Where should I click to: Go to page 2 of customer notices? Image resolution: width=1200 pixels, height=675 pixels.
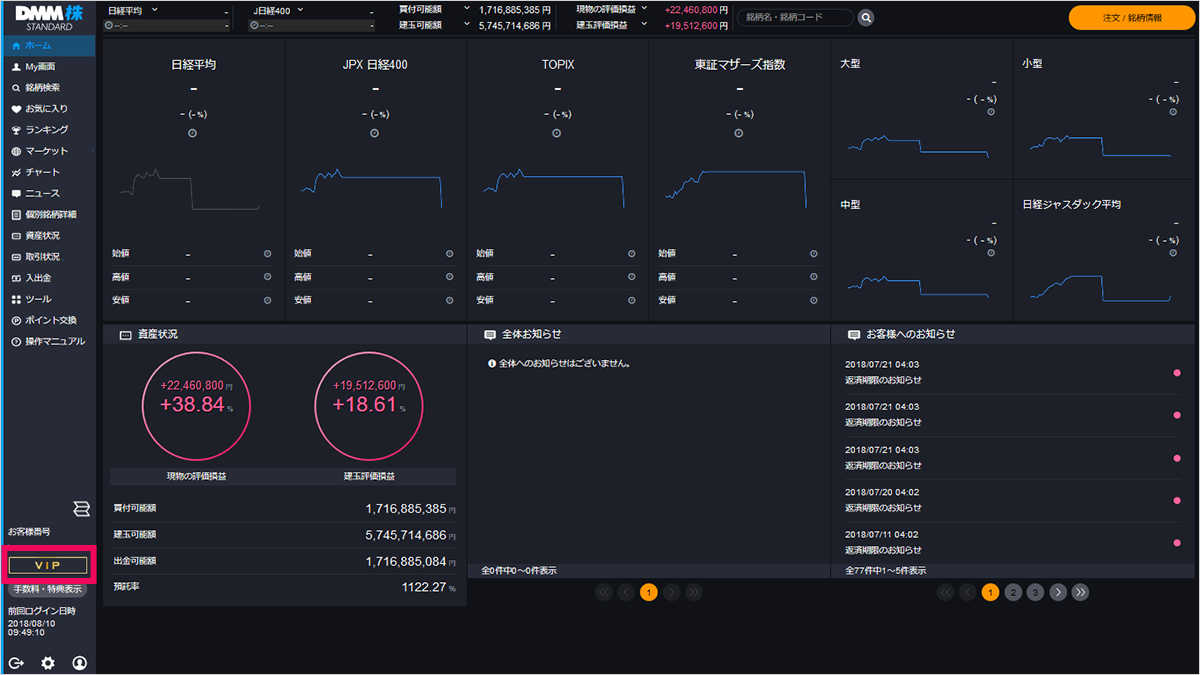coord(1013,592)
